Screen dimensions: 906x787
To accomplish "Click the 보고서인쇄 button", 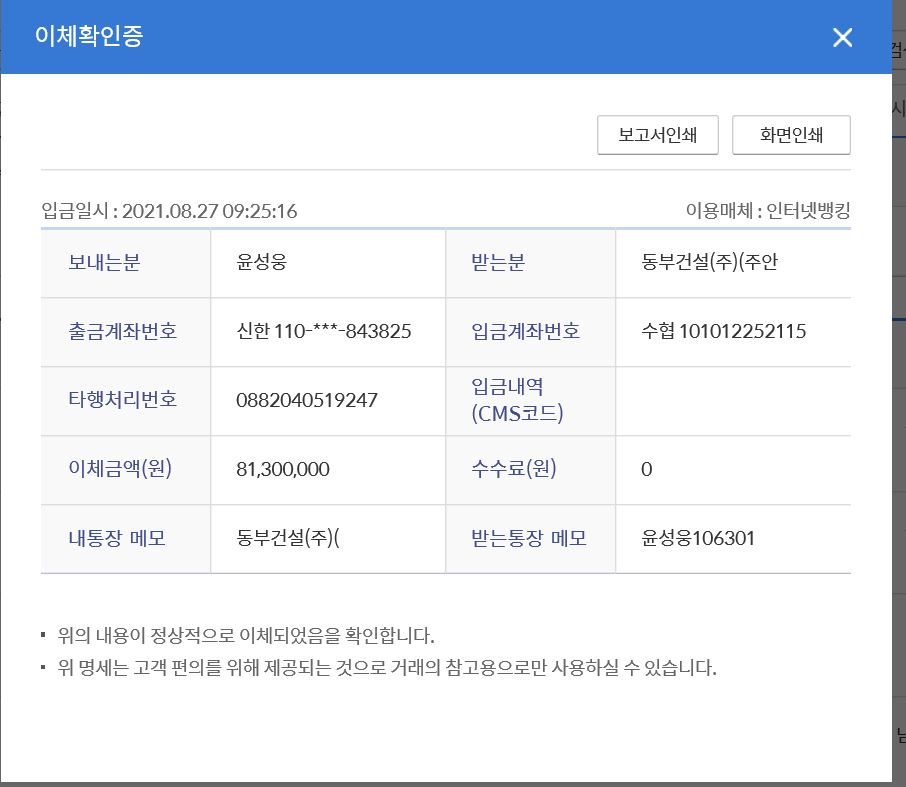I will point(658,135).
